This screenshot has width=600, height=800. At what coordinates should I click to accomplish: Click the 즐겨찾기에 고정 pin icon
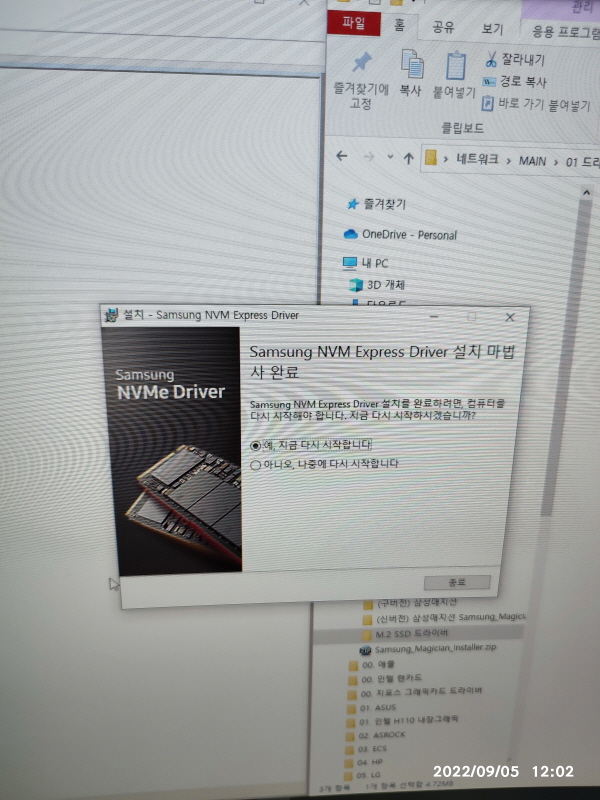coord(361,62)
